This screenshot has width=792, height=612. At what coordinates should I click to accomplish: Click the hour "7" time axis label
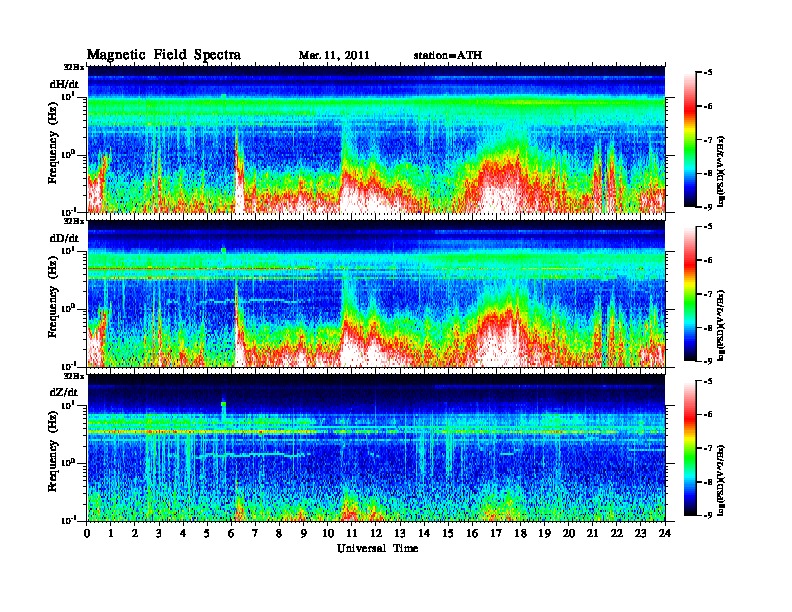pyautogui.click(x=256, y=533)
